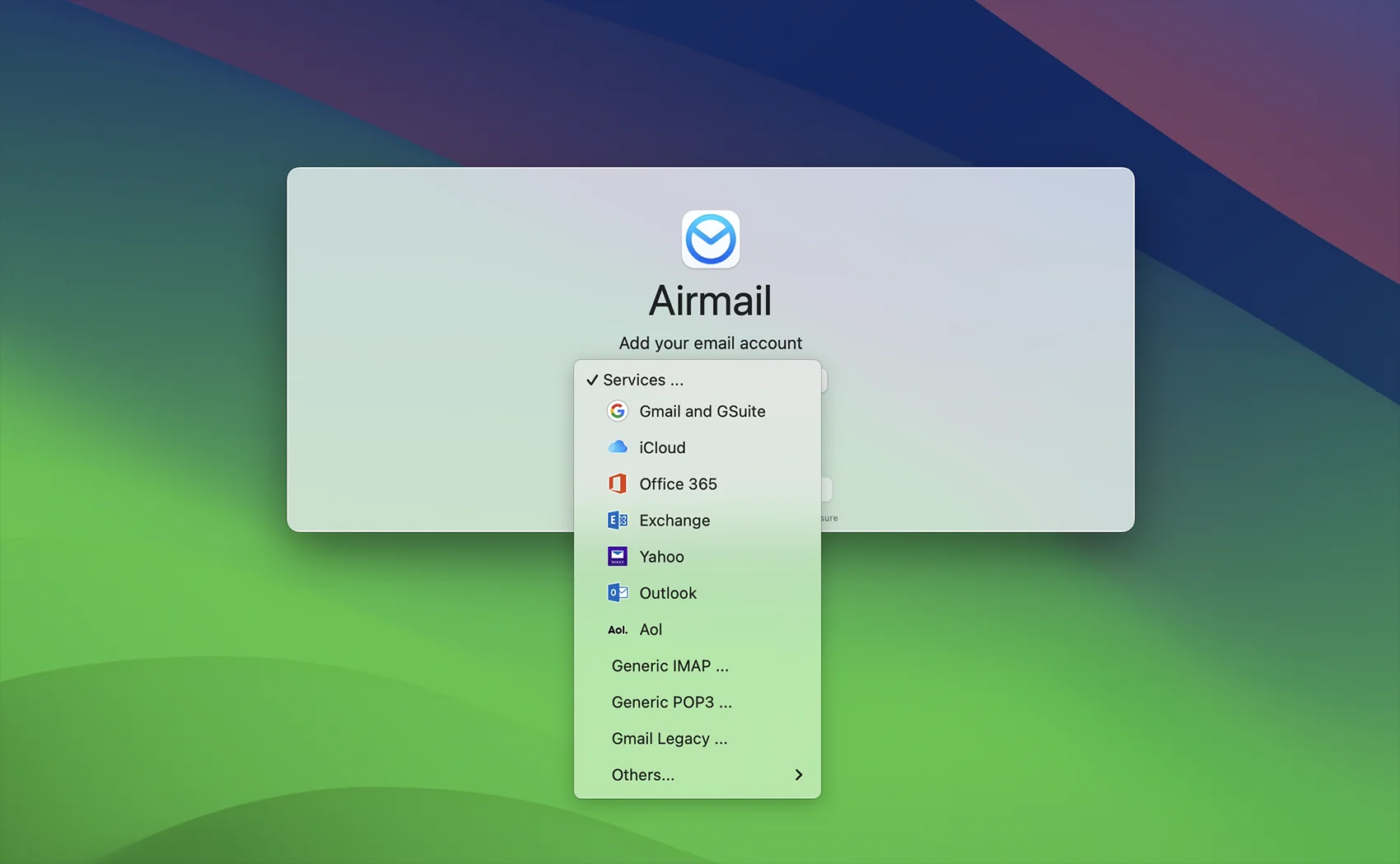Select the checked Services ... item

tap(698, 380)
